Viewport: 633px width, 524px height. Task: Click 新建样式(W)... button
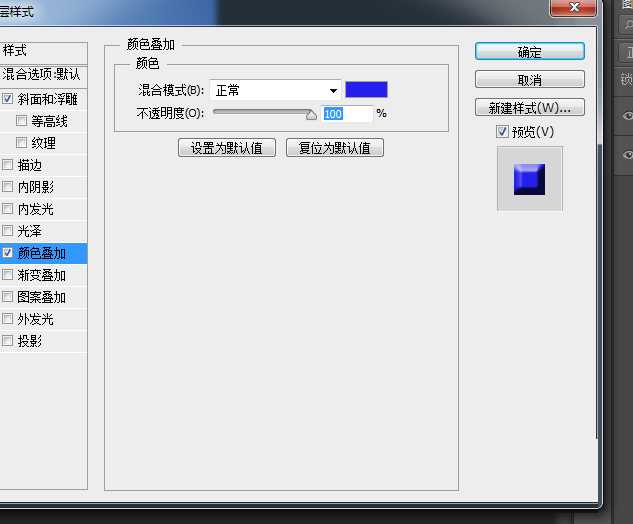530,107
